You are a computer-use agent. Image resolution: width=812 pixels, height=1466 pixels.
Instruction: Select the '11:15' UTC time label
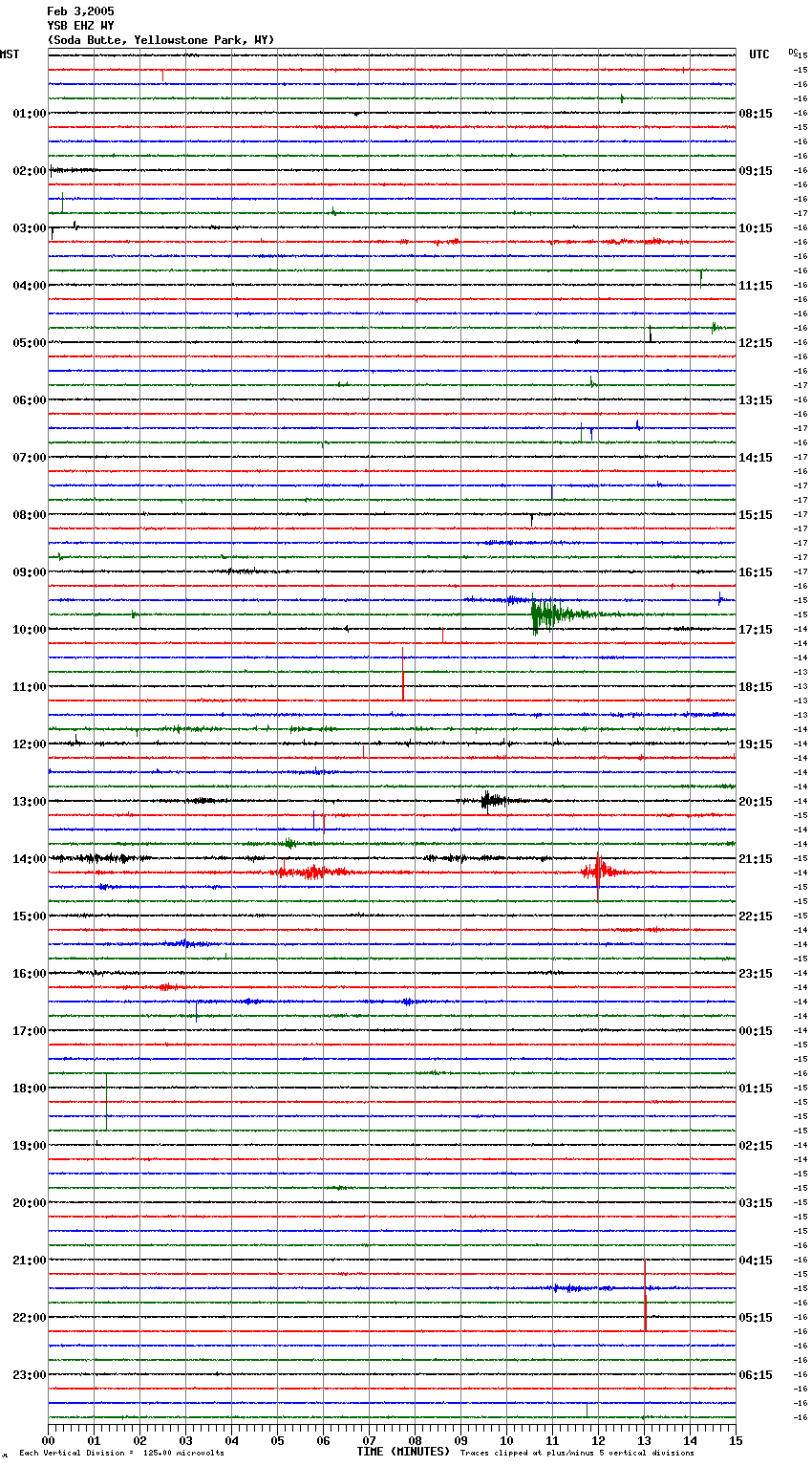pyautogui.click(x=756, y=286)
